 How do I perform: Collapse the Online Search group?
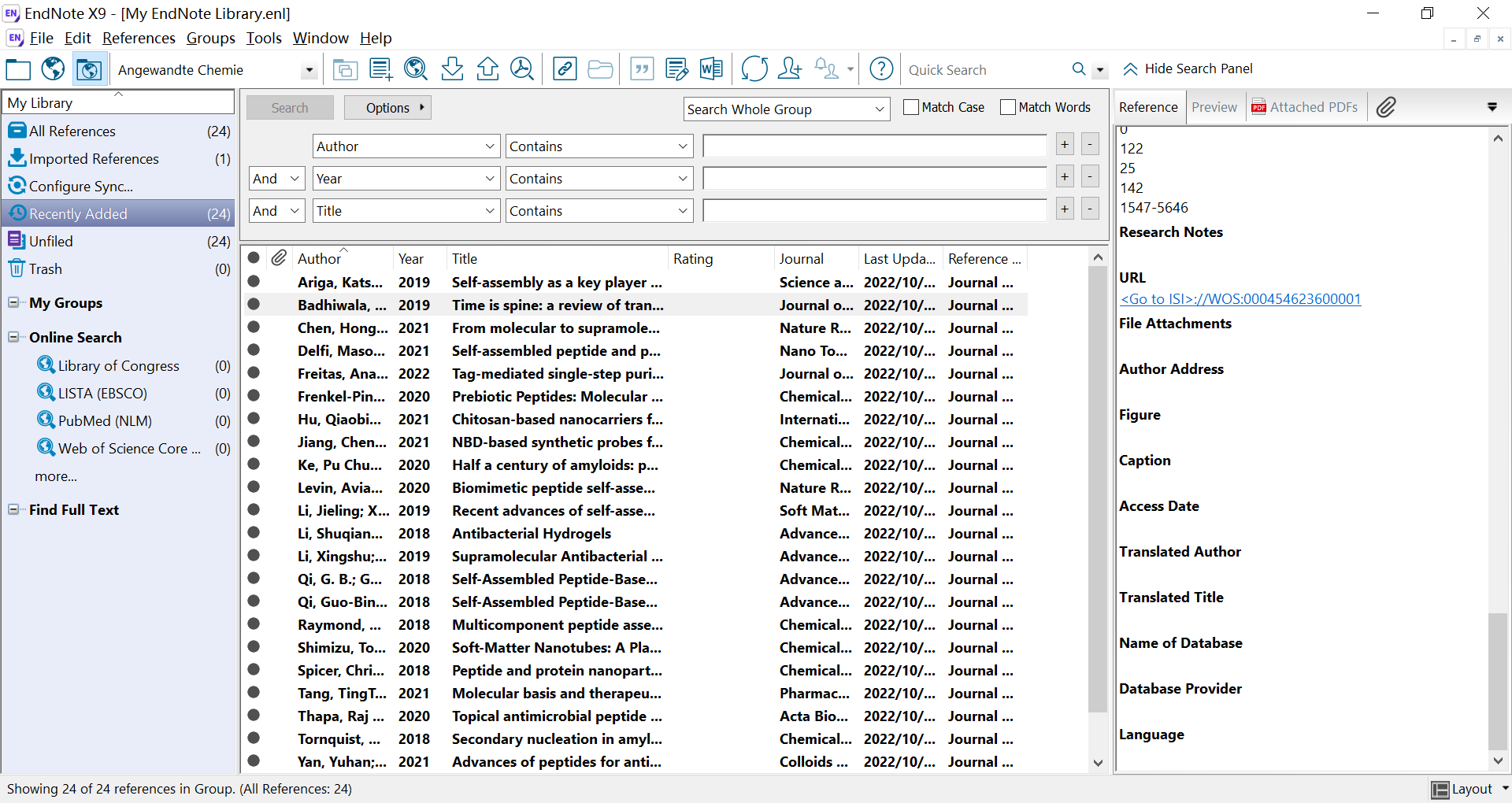pos(13,337)
